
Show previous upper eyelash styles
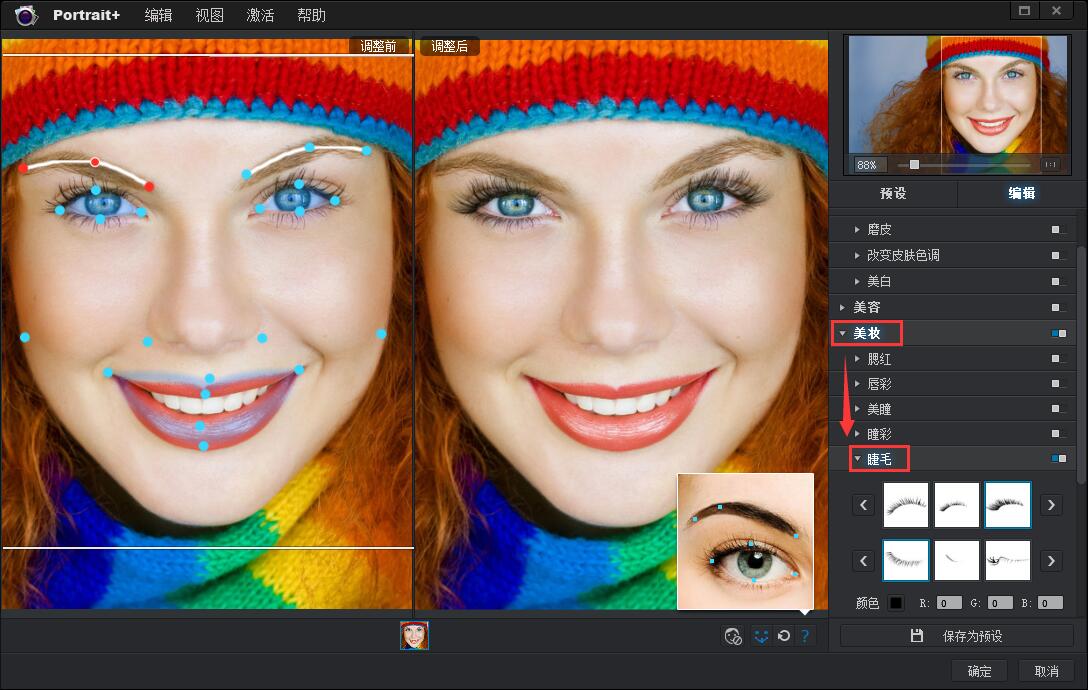pyautogui.click(x=863, y=505)
